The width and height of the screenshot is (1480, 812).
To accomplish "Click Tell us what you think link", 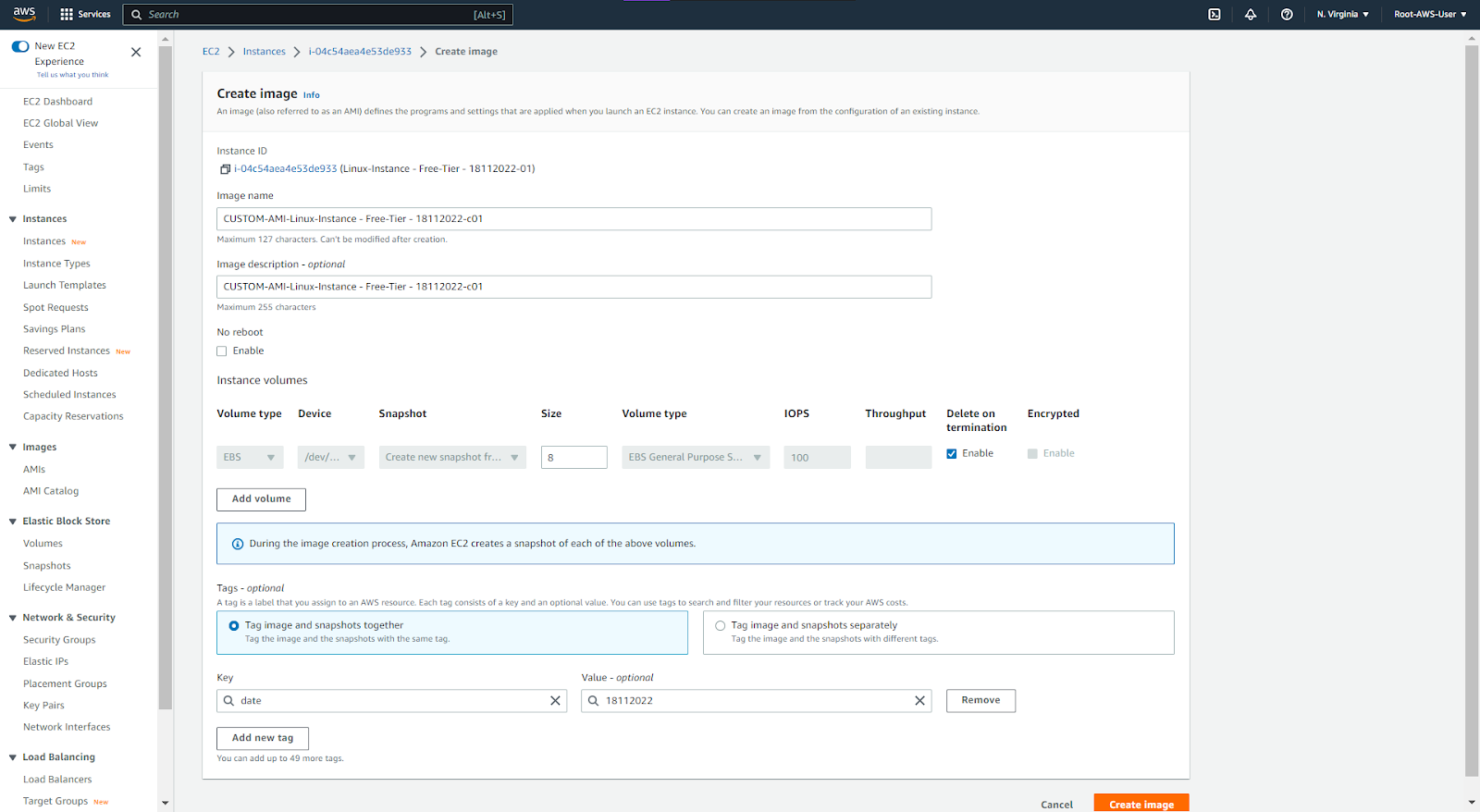I will [x=72, y=75].
